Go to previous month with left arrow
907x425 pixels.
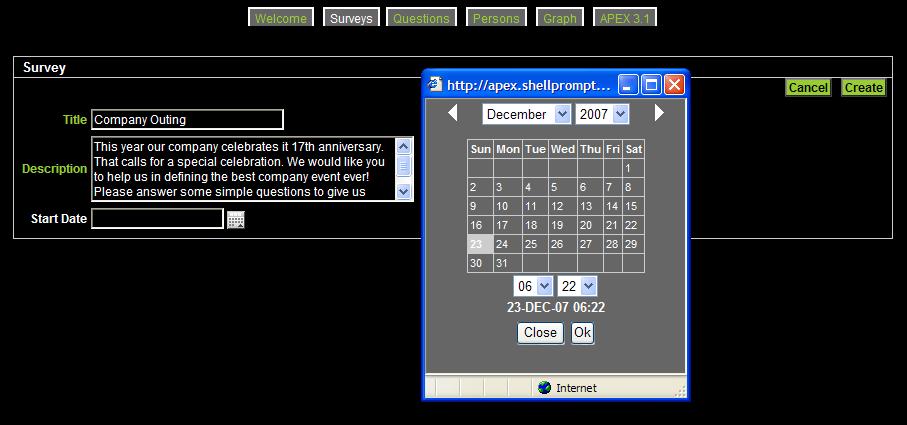(x=452, y=113)
